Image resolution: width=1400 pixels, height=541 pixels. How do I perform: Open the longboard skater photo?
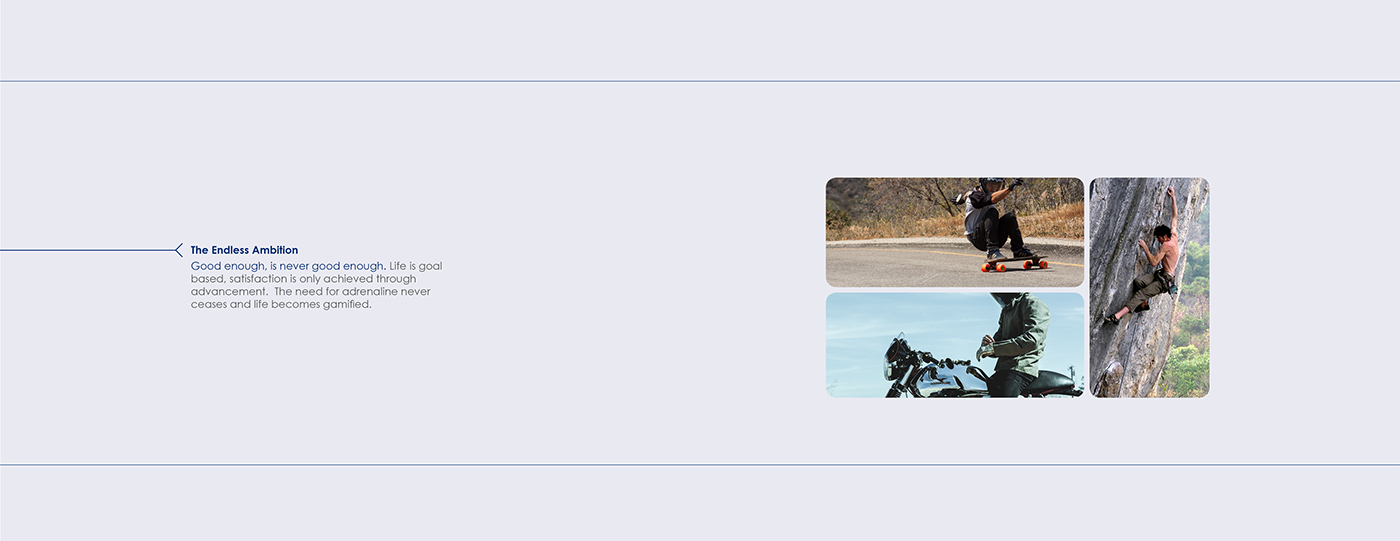tap(955, 232)
